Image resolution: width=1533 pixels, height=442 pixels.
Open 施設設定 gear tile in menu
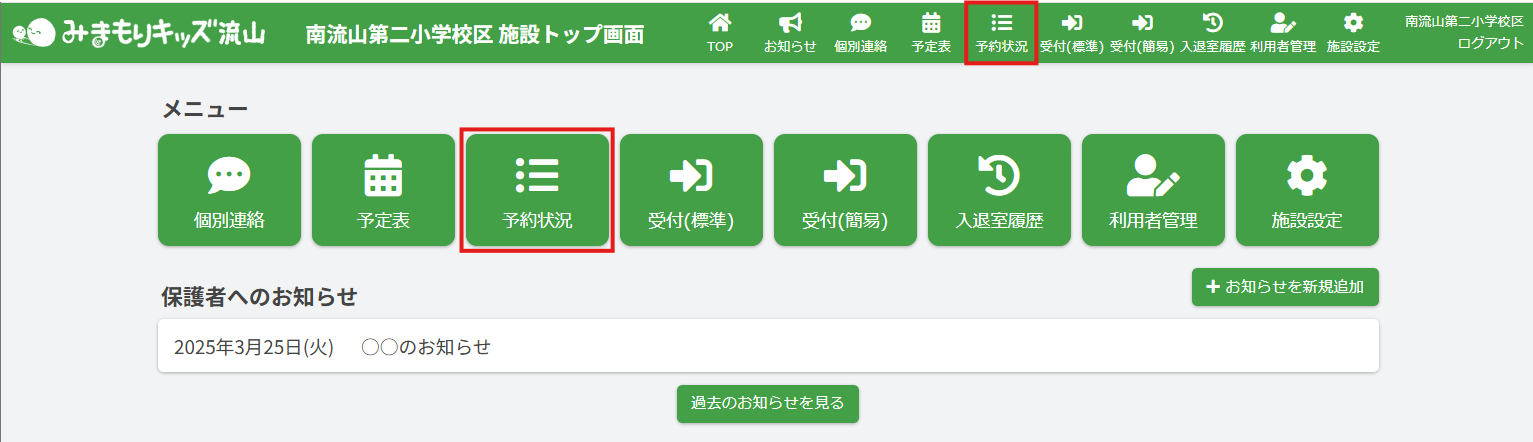1307,190
